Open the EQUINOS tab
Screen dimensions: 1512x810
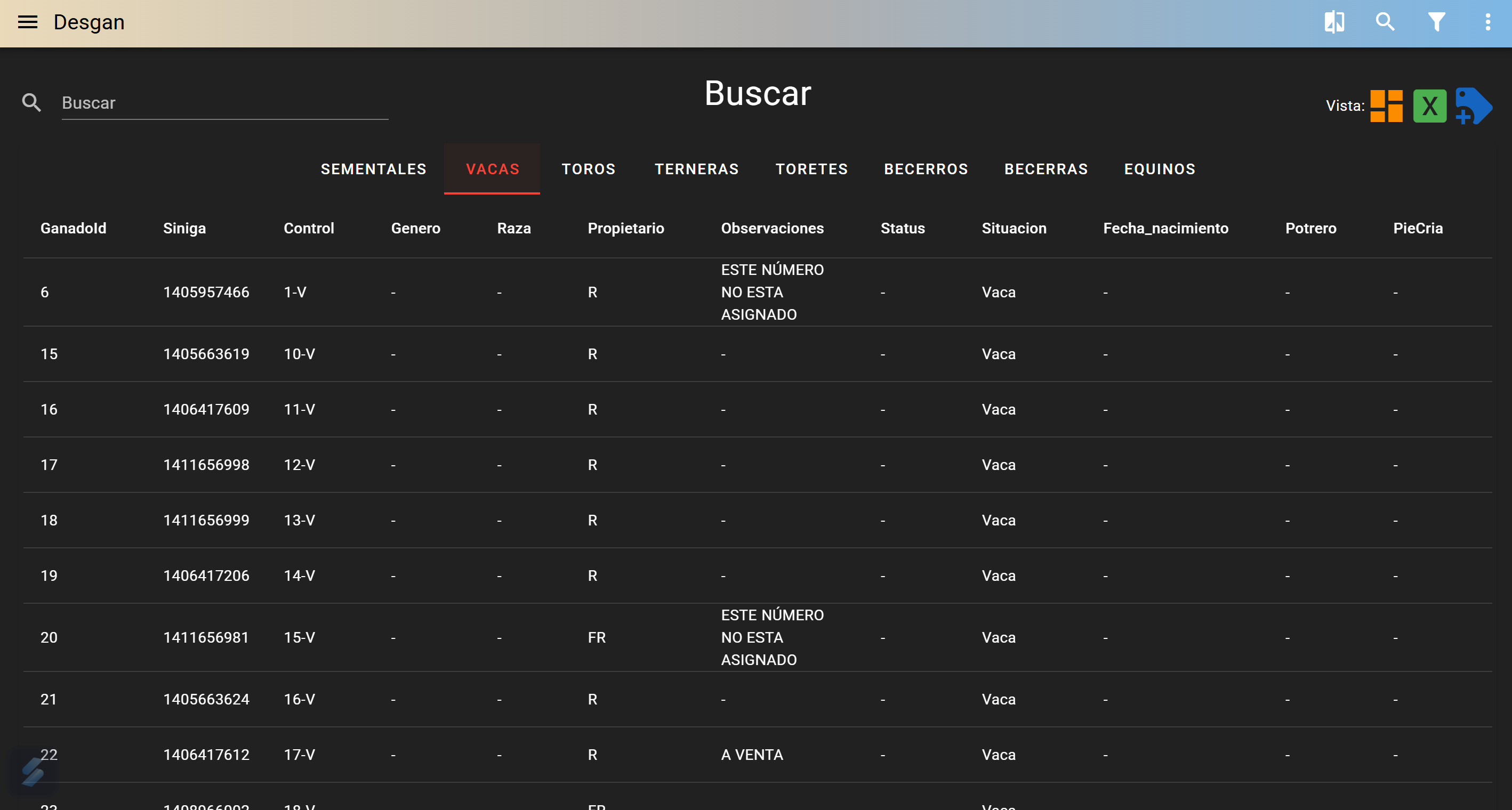click(1159, 169)
